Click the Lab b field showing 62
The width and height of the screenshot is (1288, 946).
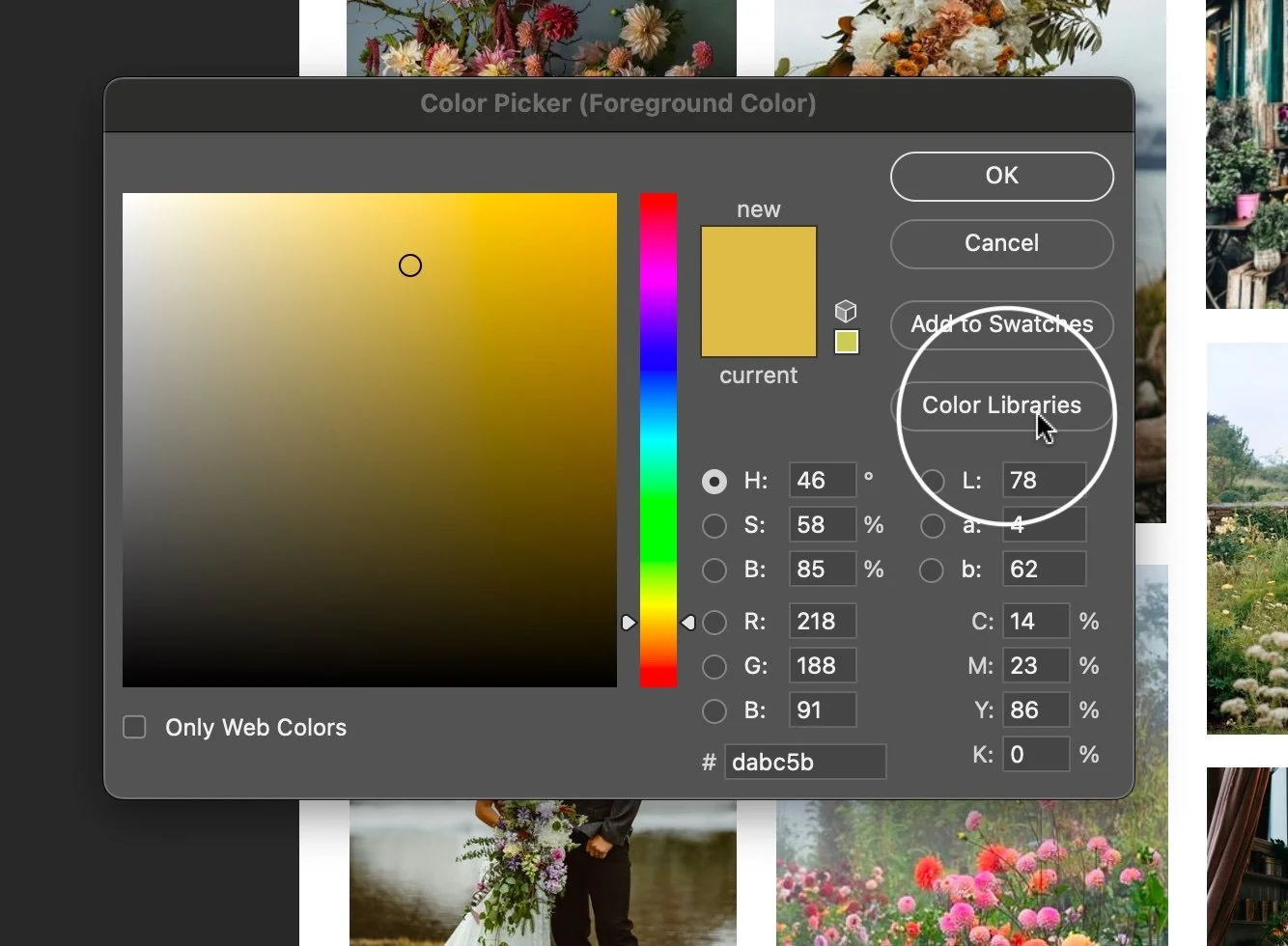1044,569
